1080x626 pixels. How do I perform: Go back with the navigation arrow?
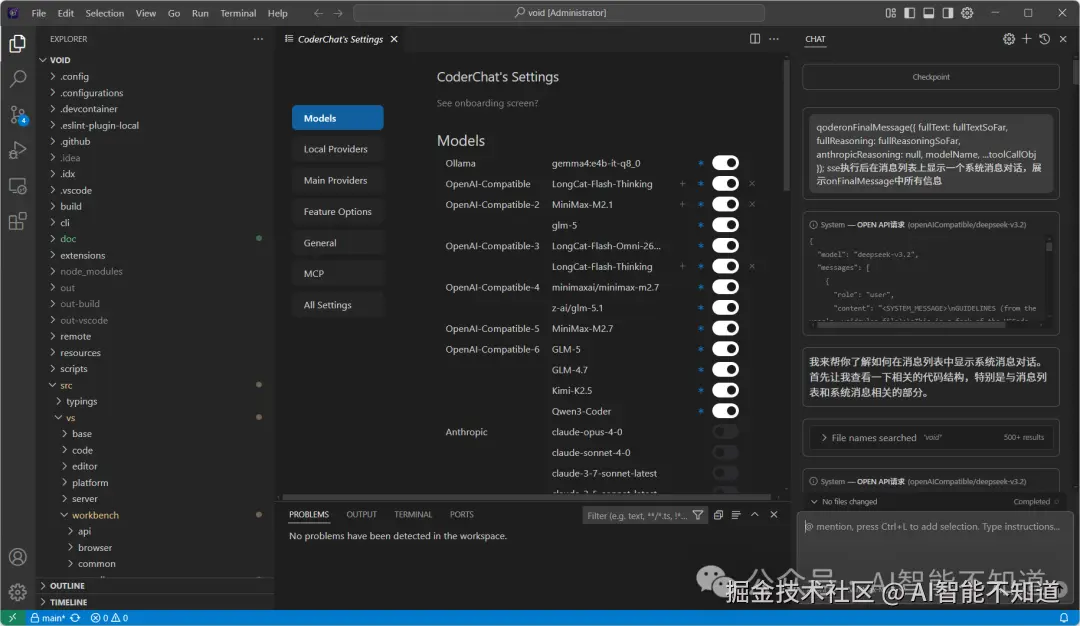pos(318,13)
